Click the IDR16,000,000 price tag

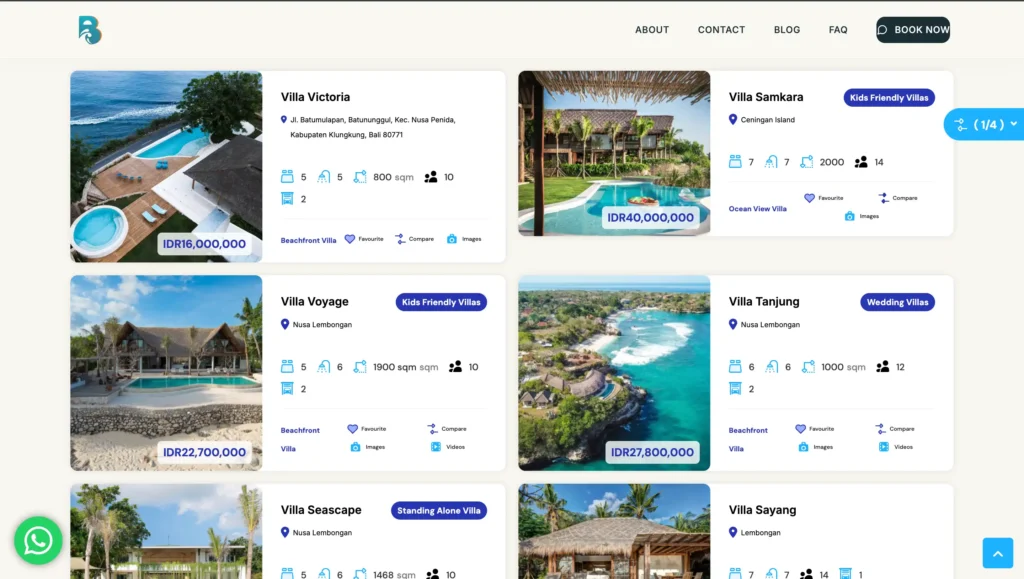click(204, 243)
